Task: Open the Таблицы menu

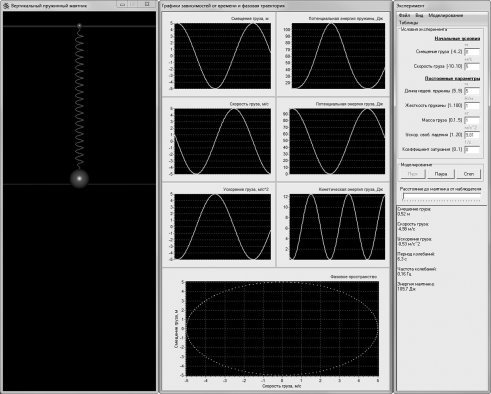Action: pyautogui.click(x=408, y=23)
